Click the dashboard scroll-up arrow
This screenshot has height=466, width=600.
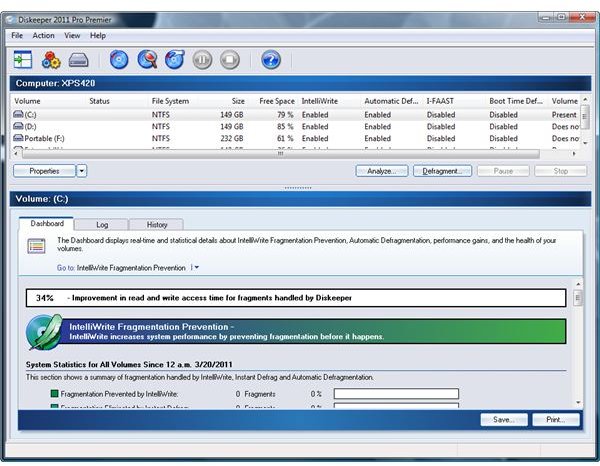578,284
